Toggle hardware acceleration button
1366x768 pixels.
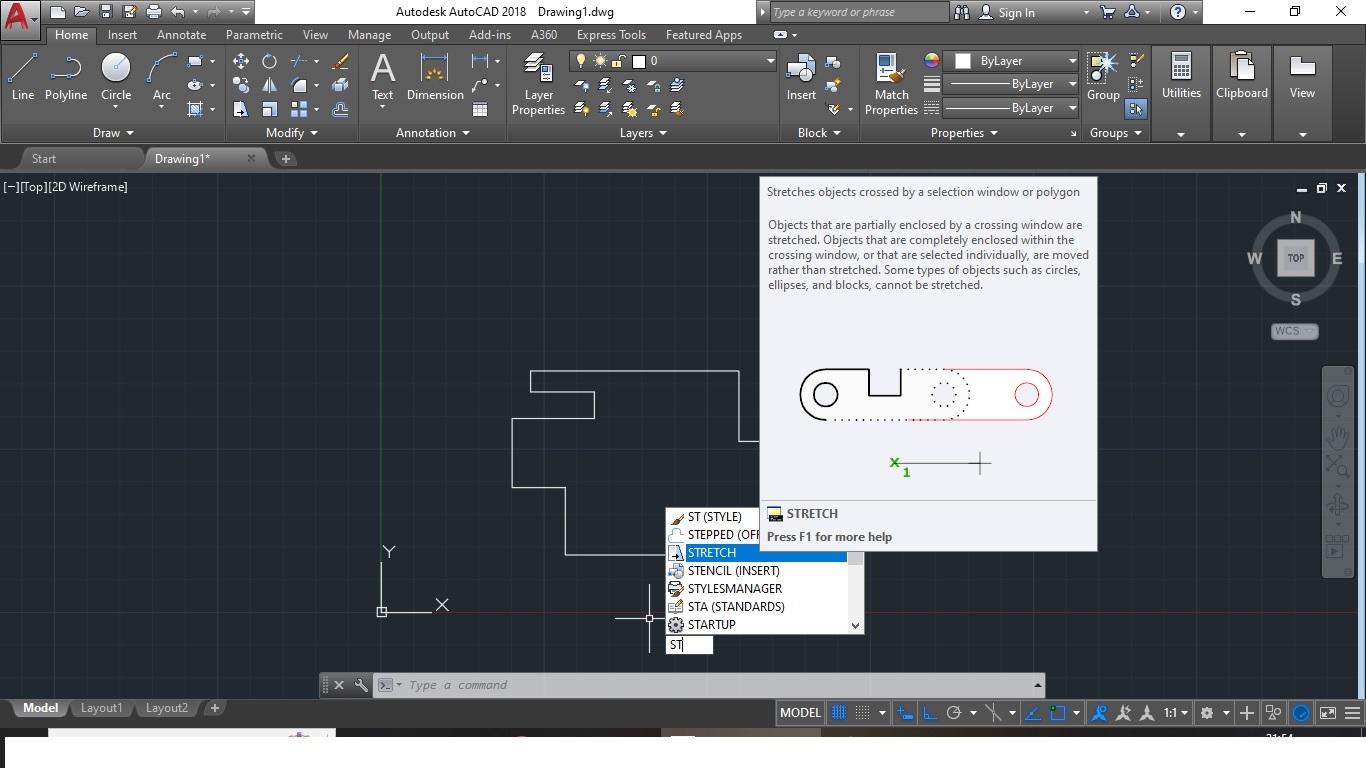(1301, 713)
